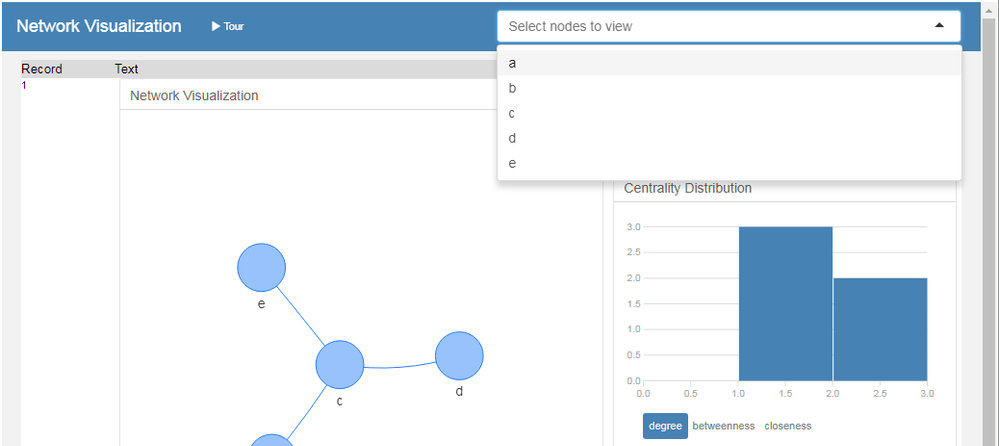999x446 pixels.
Task: Click the Select nodes to view field
Action: [x=700, y=26]
